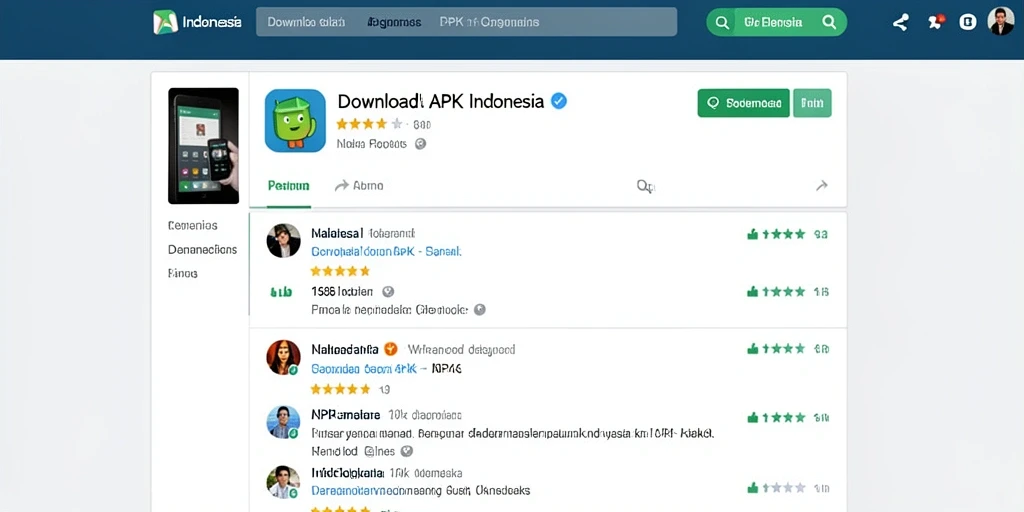The image size is (1024, 512).
Task: Click the green search pill's right magnifier
Action: (829, 22)
